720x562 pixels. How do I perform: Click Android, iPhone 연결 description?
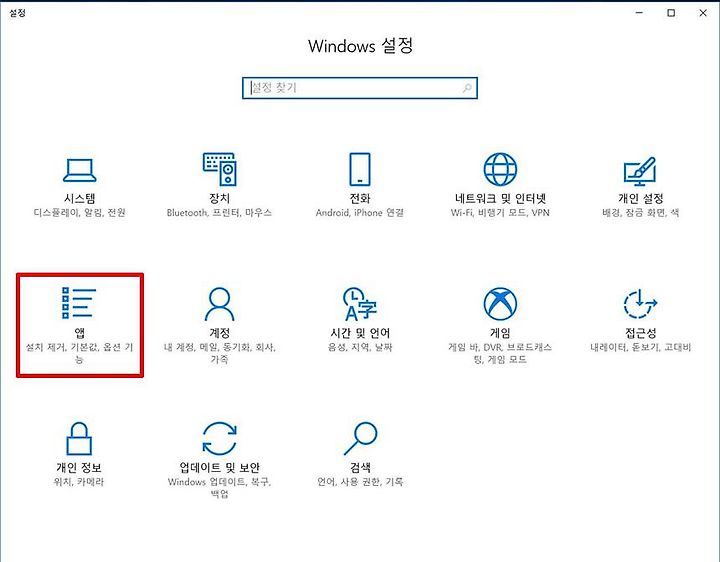click(360, 213)
